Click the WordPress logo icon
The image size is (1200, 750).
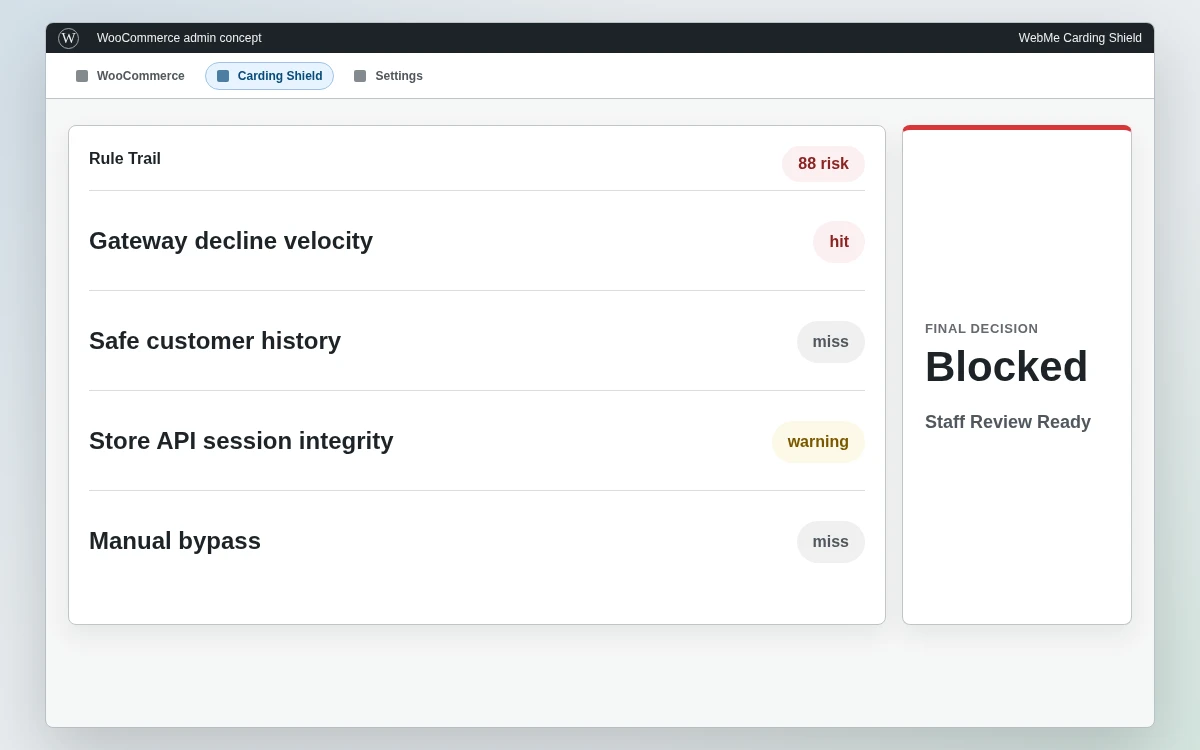pos(68,38)
